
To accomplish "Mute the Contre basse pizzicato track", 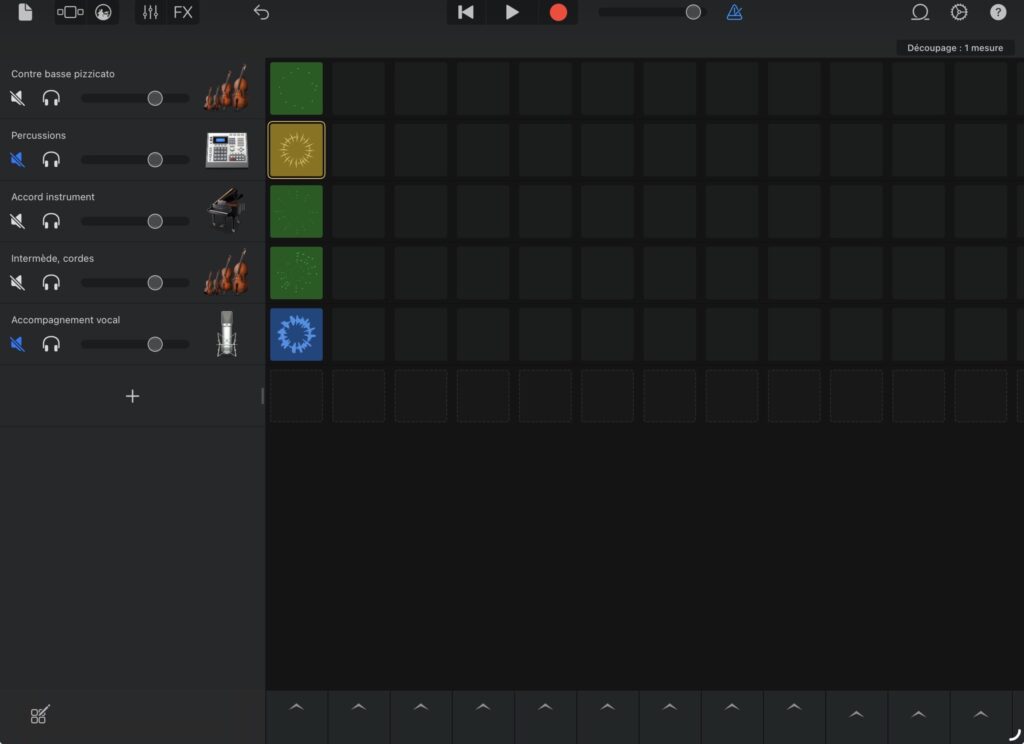I will pyautogui.click(x=18, y=98).
